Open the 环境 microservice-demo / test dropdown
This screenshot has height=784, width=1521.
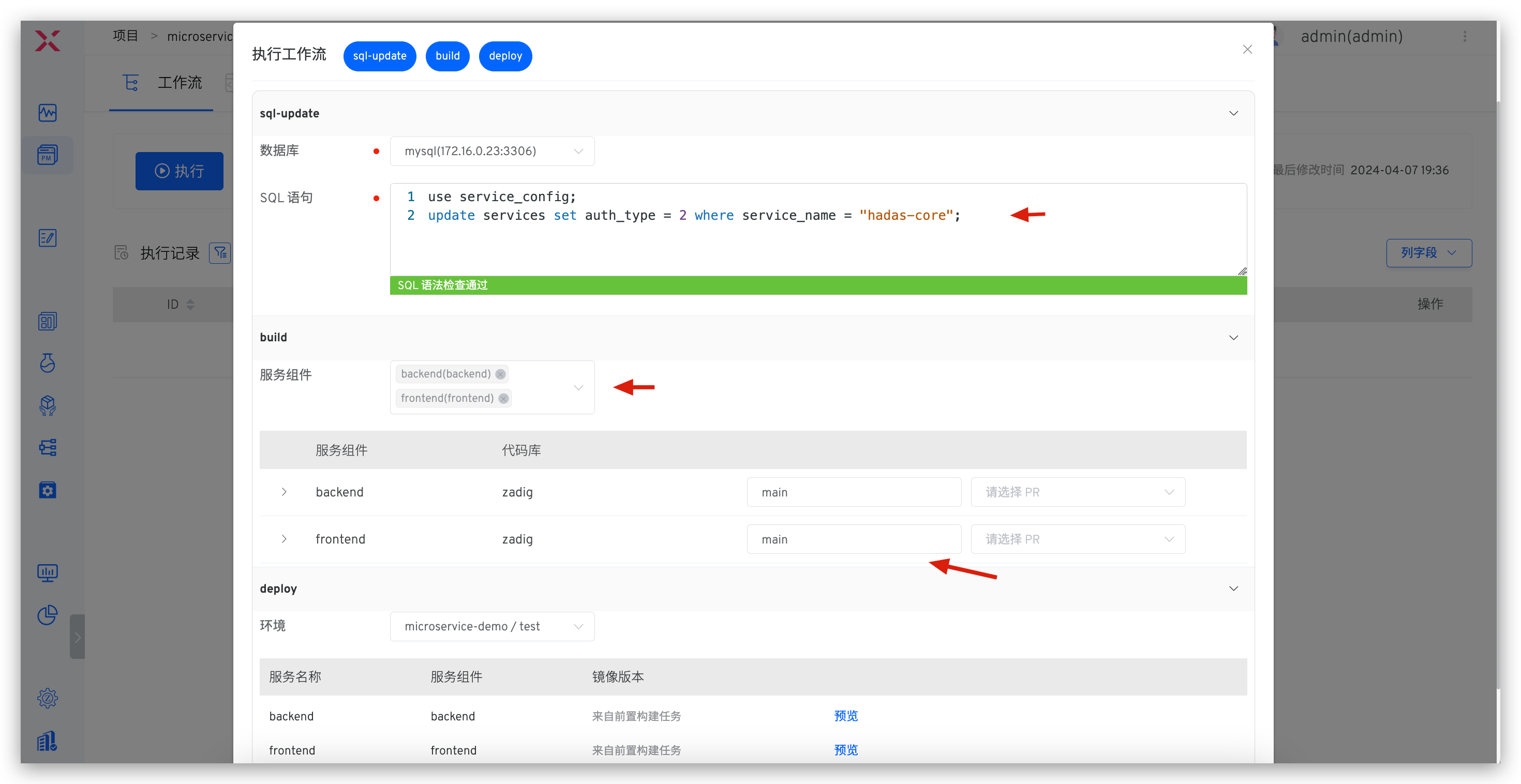click(x=492, y=626)
